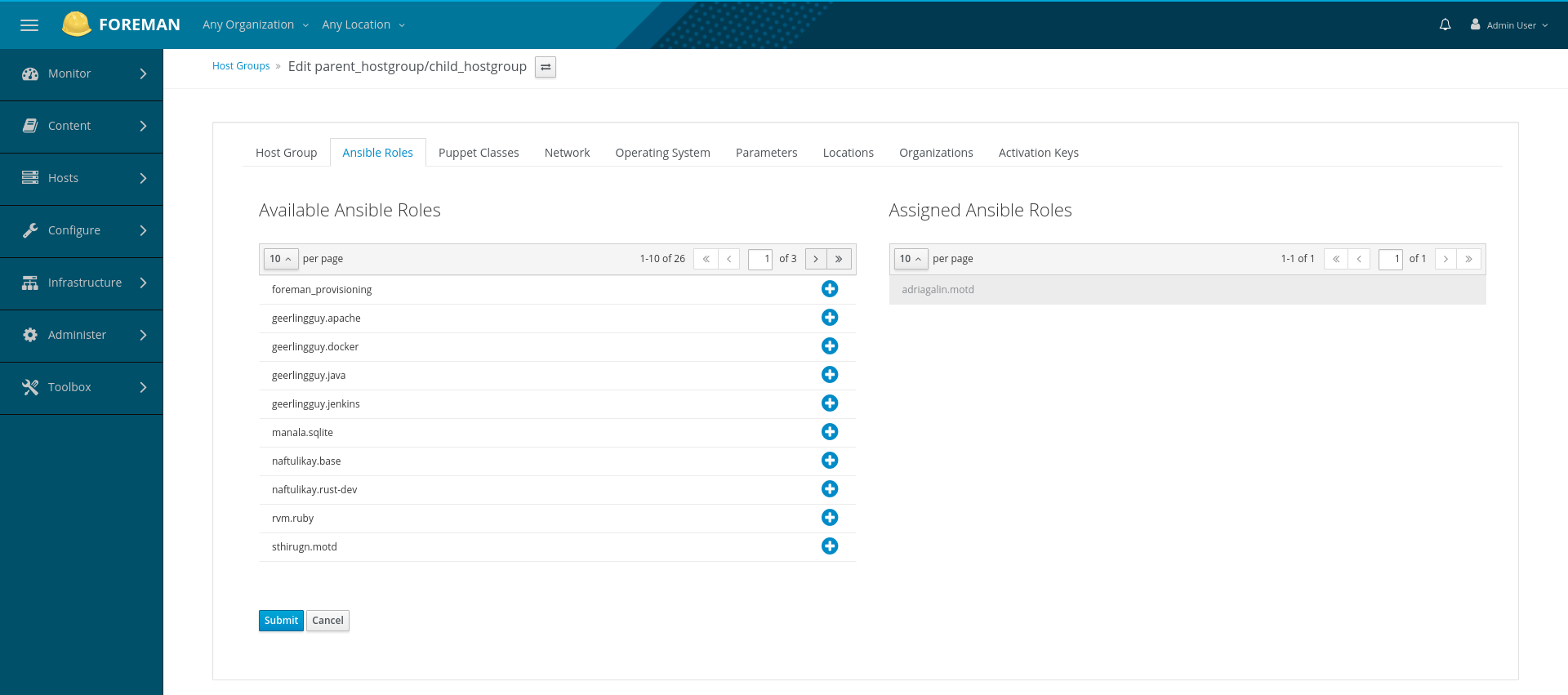Click the Foreman helmet logo
This screenshot has width=1568, height=695.
[x=76, y=25]
